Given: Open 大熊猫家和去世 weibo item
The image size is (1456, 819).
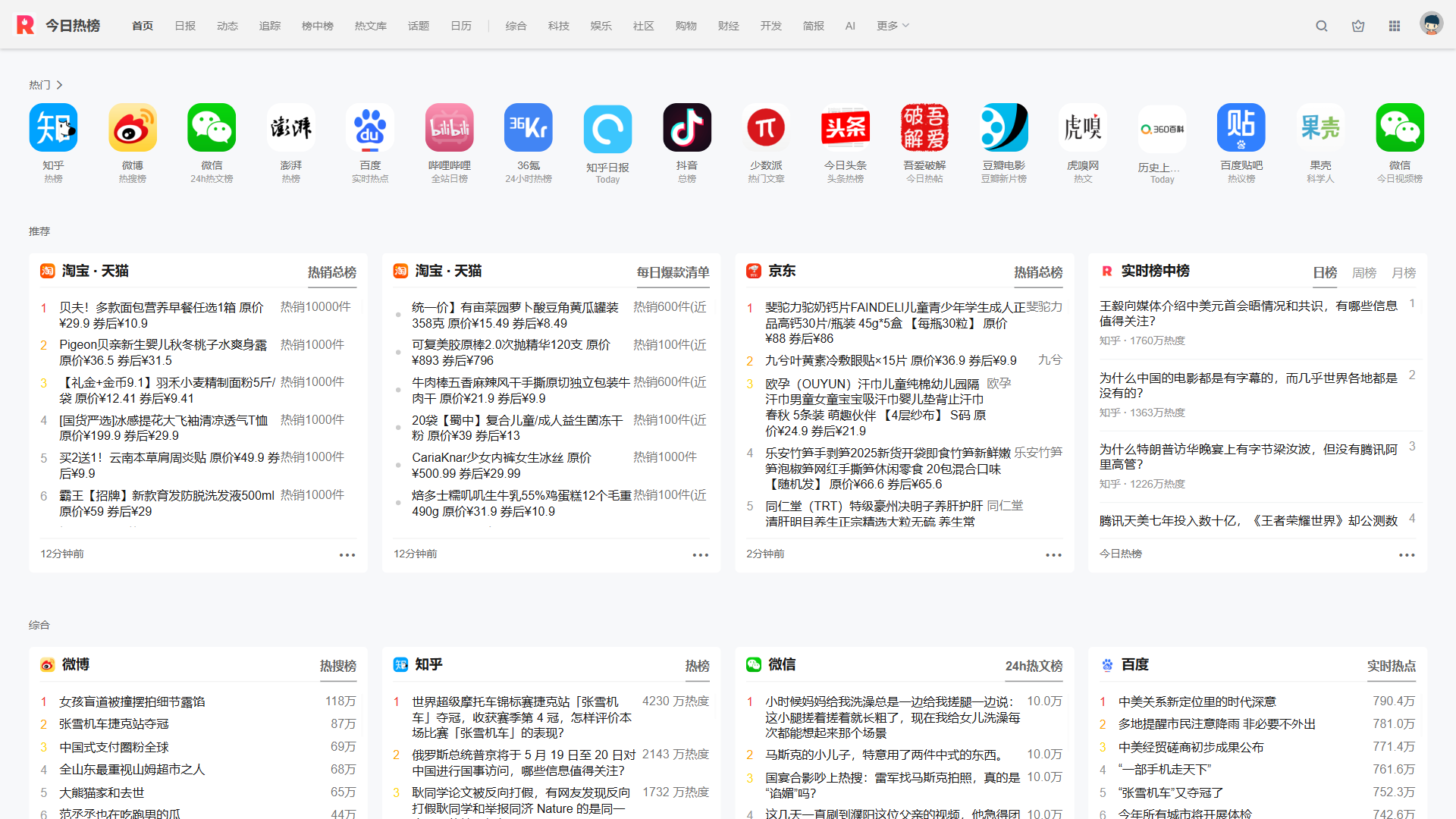Looking at the screenshot, I should (x=102, y=792).
